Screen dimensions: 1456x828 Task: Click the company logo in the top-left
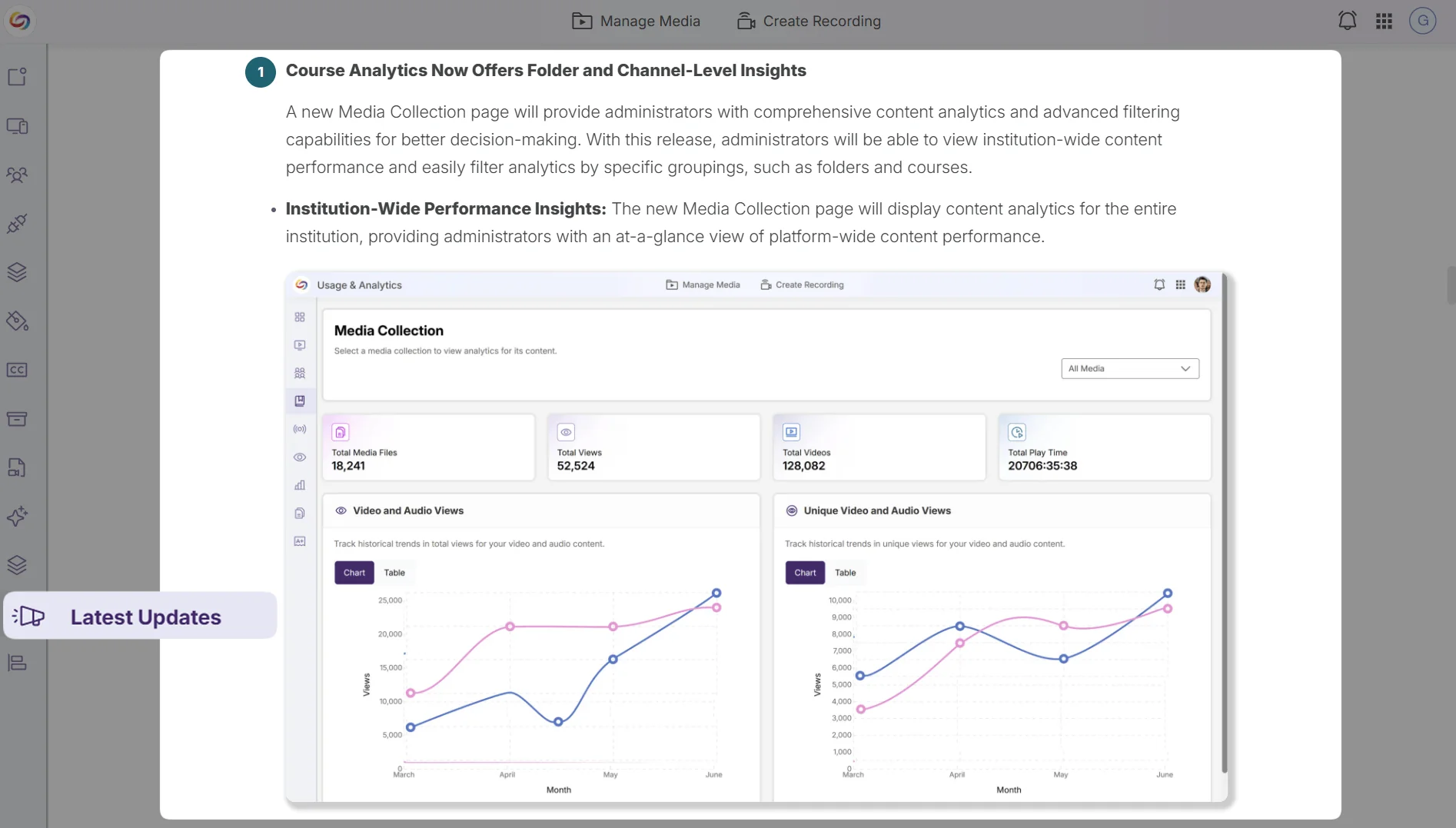coord(18,20)
